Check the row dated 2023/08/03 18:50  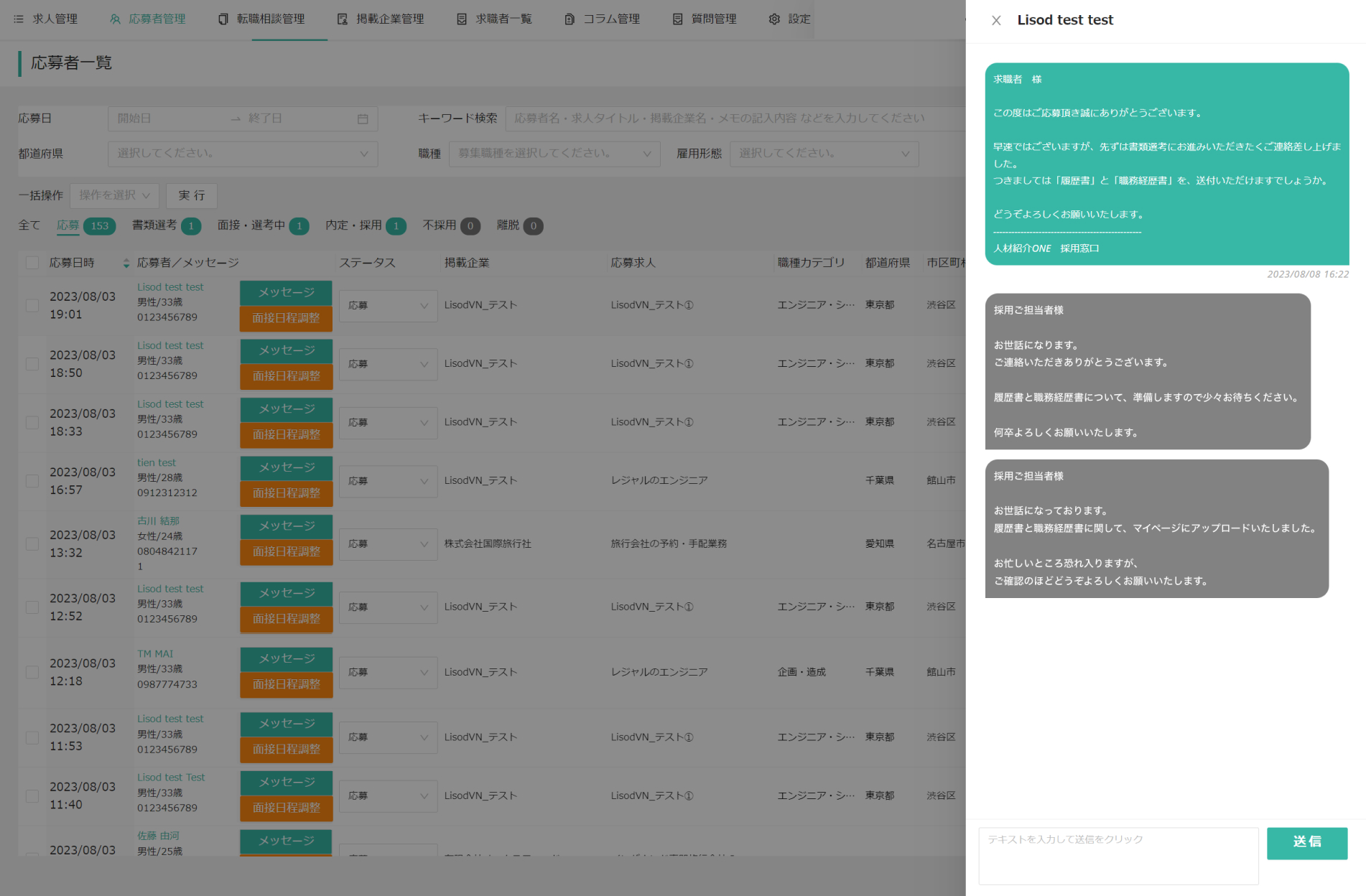tap(32, 364)
